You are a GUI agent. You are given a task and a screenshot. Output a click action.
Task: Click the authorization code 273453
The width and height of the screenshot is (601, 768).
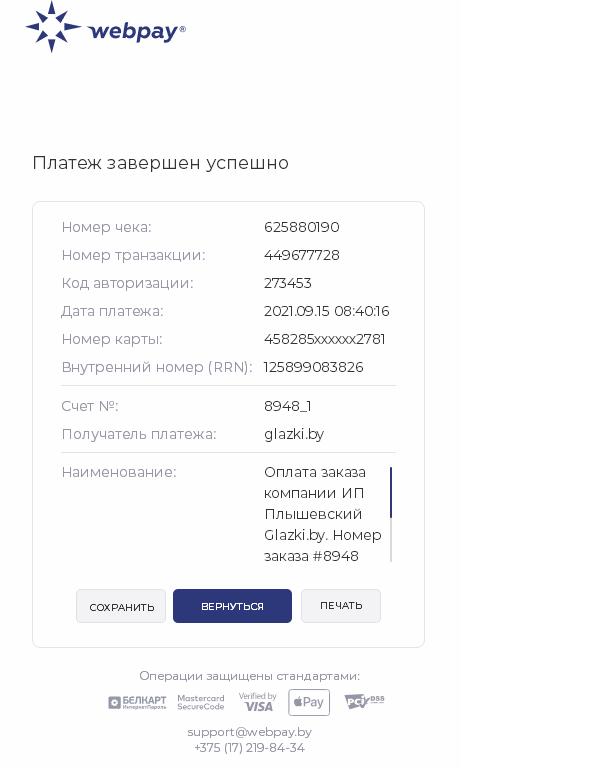click(288, 283)
